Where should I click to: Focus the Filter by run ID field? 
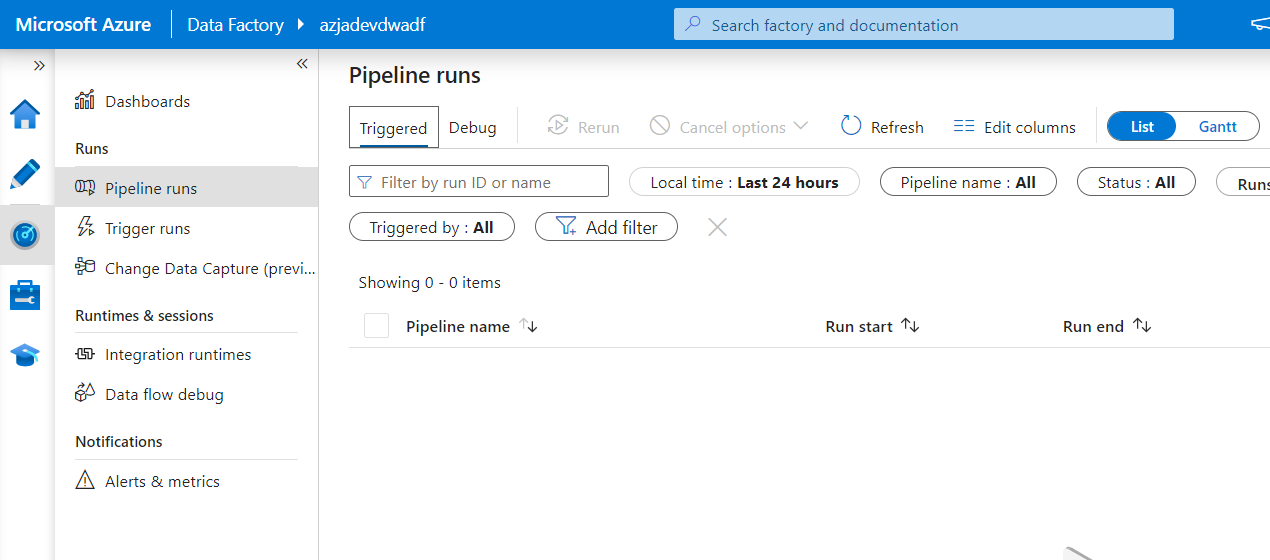point(479,182)
